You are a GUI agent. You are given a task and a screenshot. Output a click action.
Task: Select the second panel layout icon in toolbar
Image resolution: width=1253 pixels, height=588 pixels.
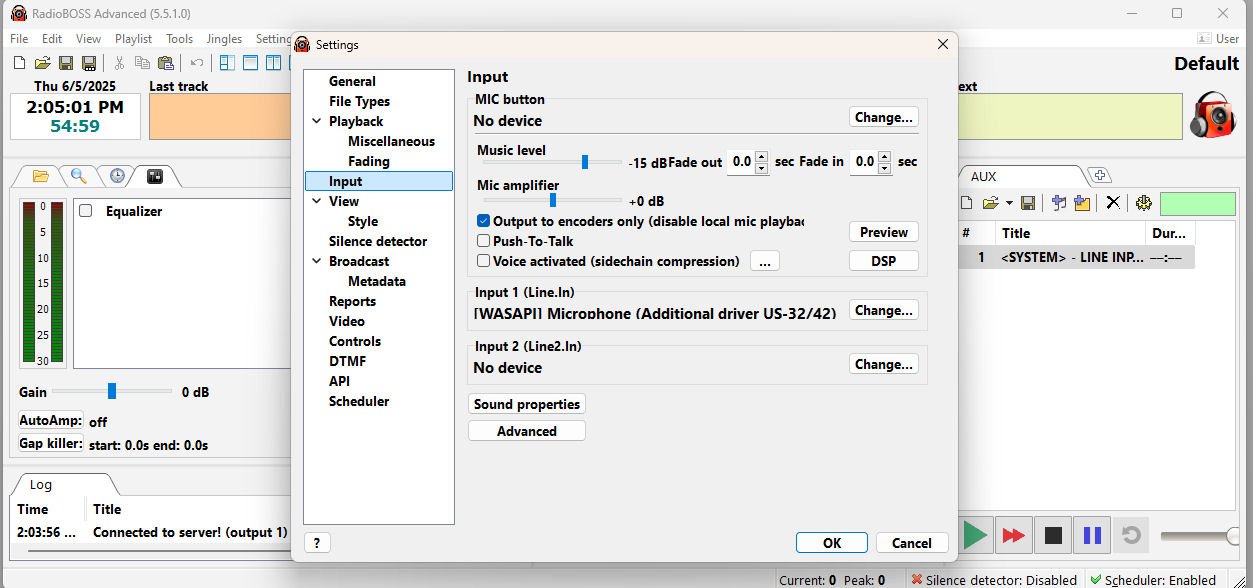pyautogui.click(x=250, y=63)
